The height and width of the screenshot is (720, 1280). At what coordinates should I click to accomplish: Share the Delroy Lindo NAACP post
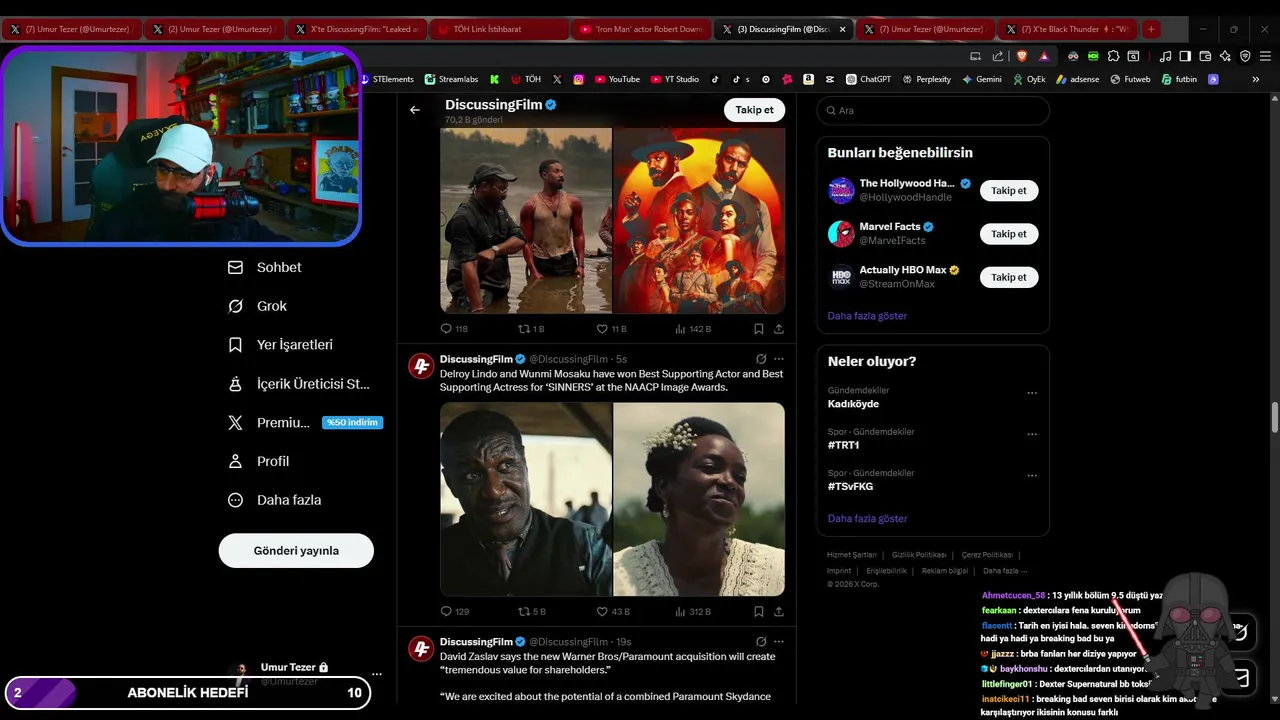pos(779,611)
